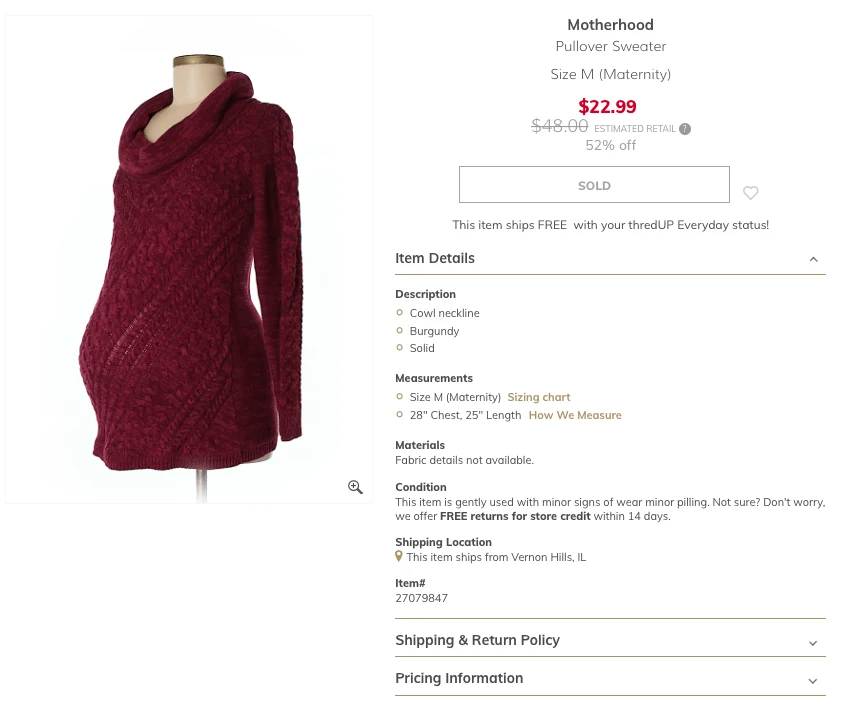Expand the Shipping & Return Policy chevron

point(813,643)
